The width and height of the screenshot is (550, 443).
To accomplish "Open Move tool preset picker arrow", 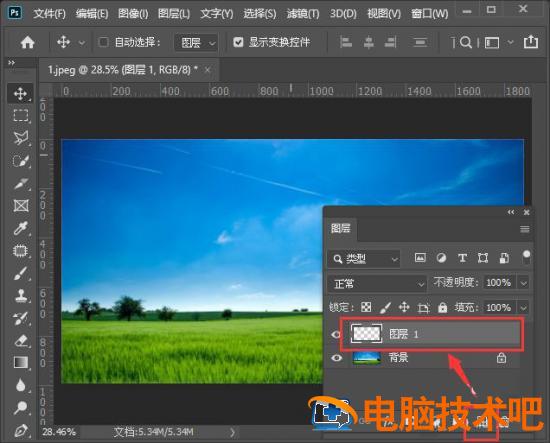I will pos(82,43).
